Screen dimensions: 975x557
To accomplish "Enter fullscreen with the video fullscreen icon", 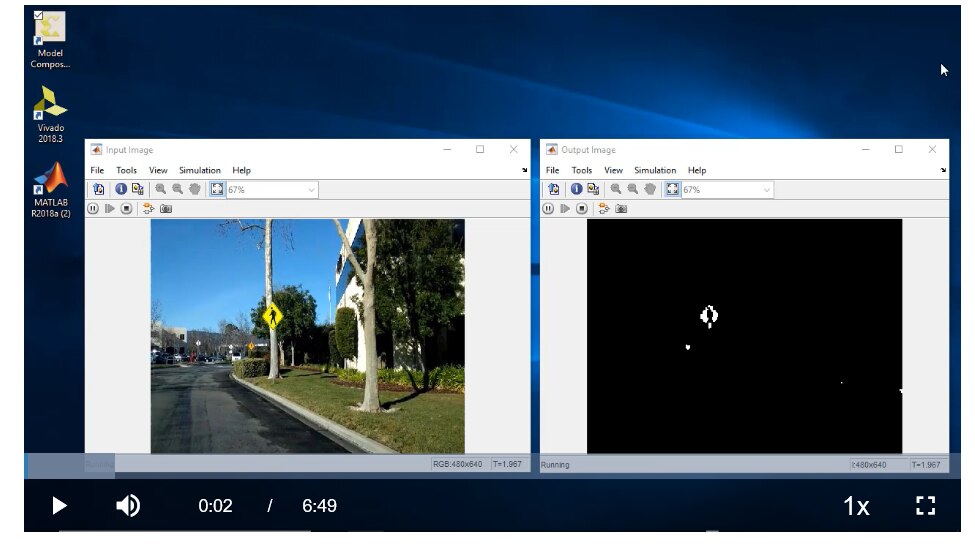I will point(925,505).
